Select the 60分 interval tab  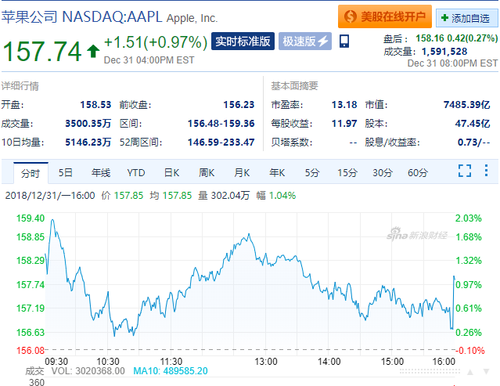417,173
